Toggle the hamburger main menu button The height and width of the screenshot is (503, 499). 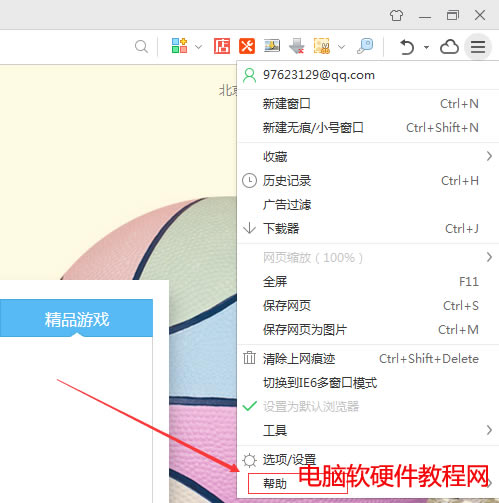(478, 47)
